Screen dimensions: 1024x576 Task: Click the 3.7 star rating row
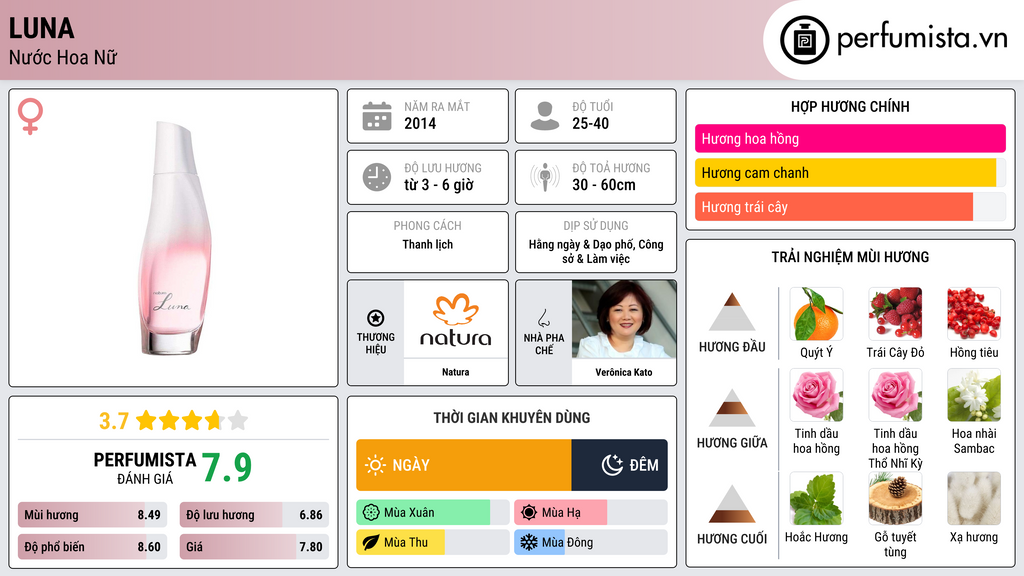pos(173,421)
